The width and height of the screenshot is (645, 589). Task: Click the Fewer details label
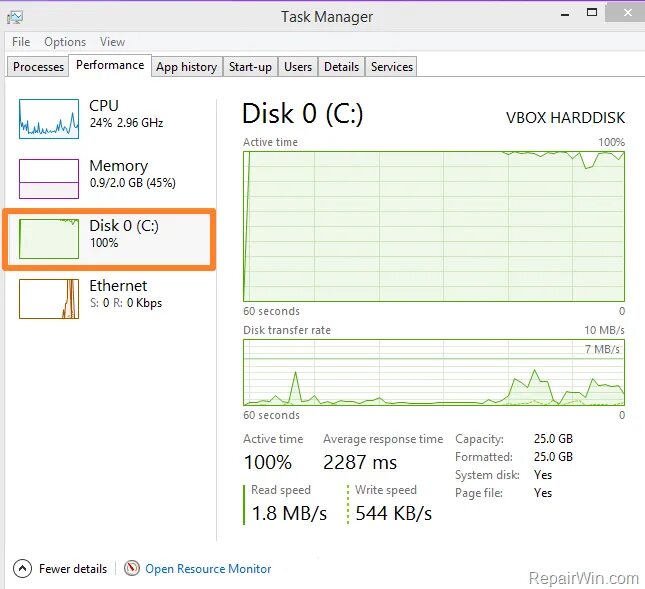point(73,568)
